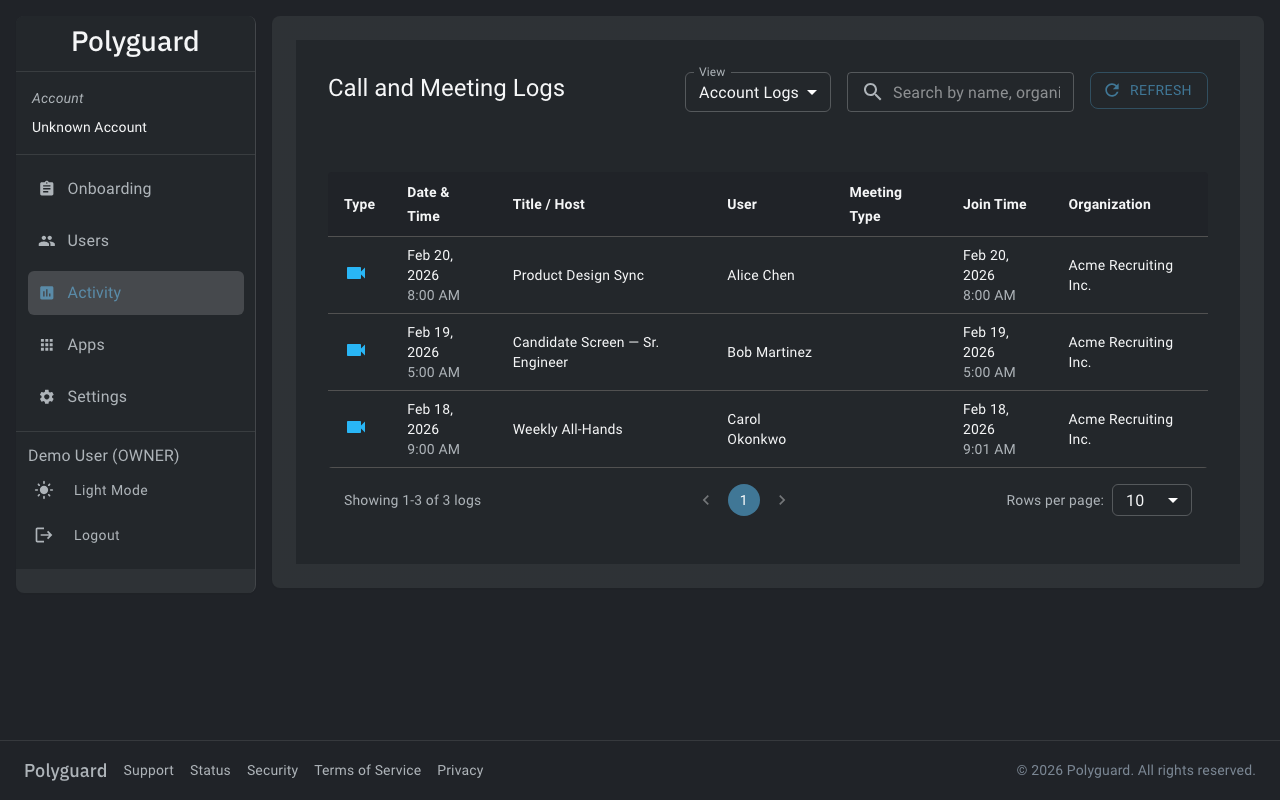Click the Onboarding clipboard icon

(x=46, y=188)
